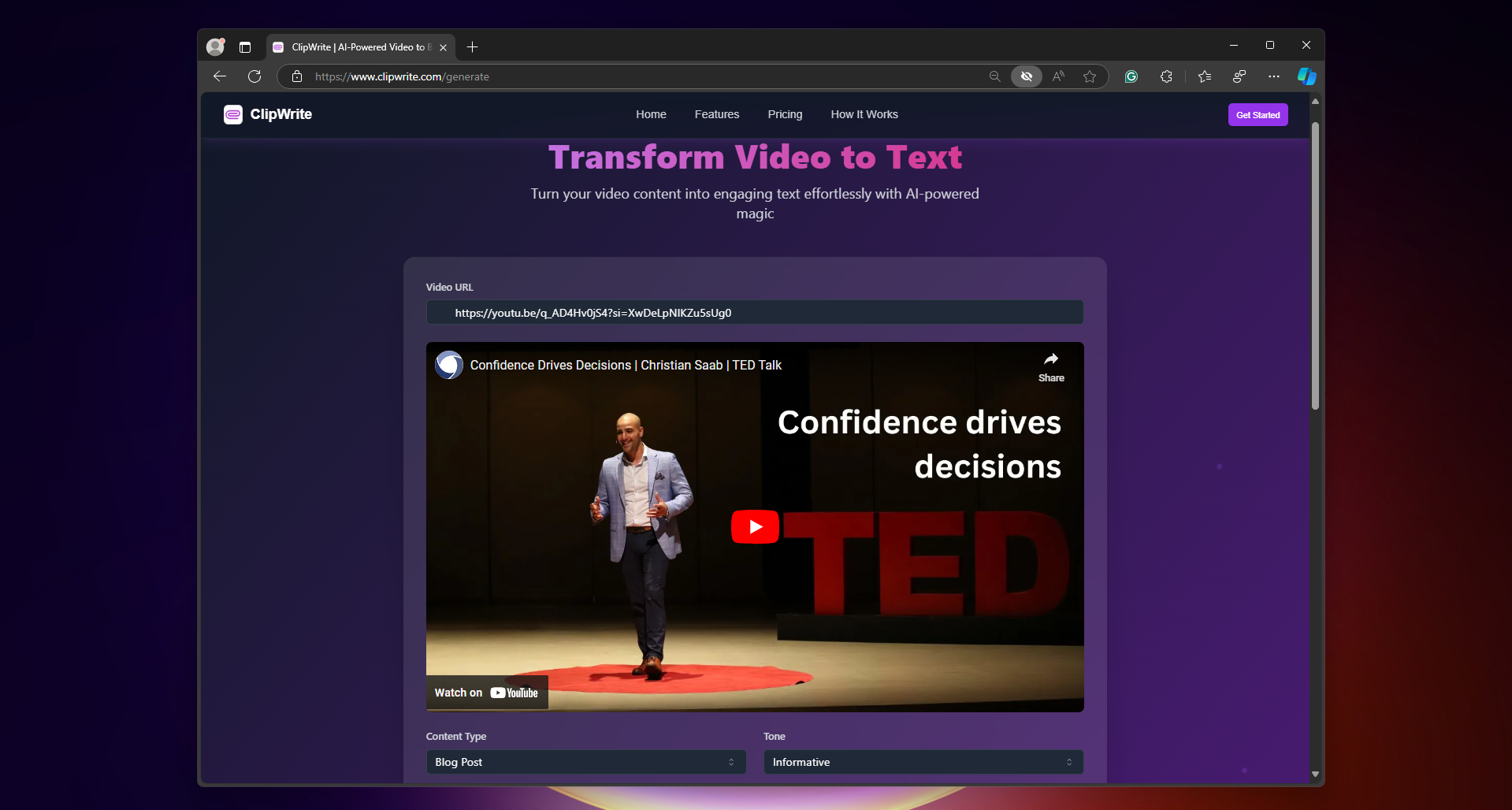Screen dimensions: 1512x810
Task: Start Read Aloud from address bar
Action: pos(1058,76)
